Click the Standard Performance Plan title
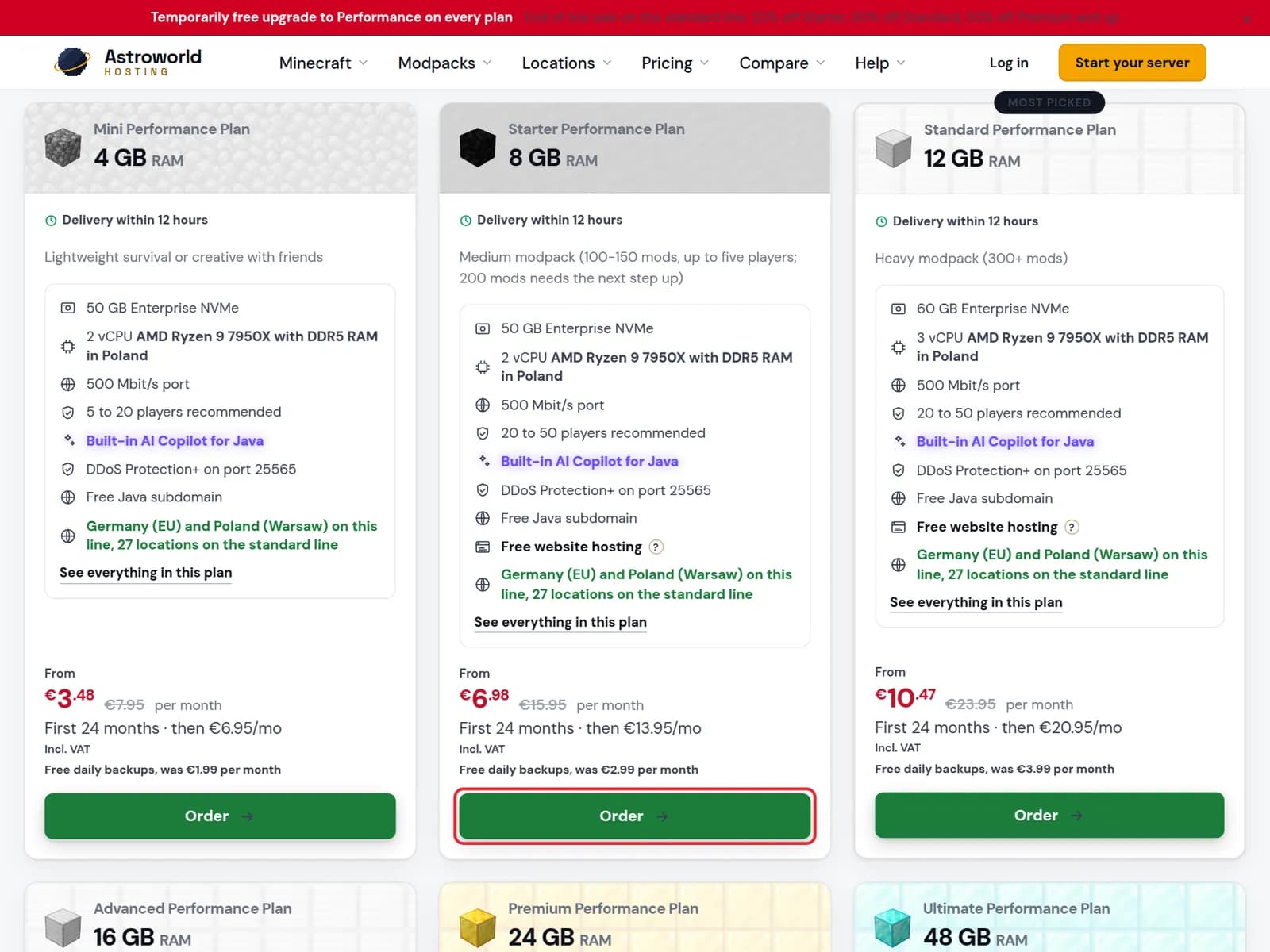The width and height of the screenshot is (1270, 952). tap(1020, 130)
